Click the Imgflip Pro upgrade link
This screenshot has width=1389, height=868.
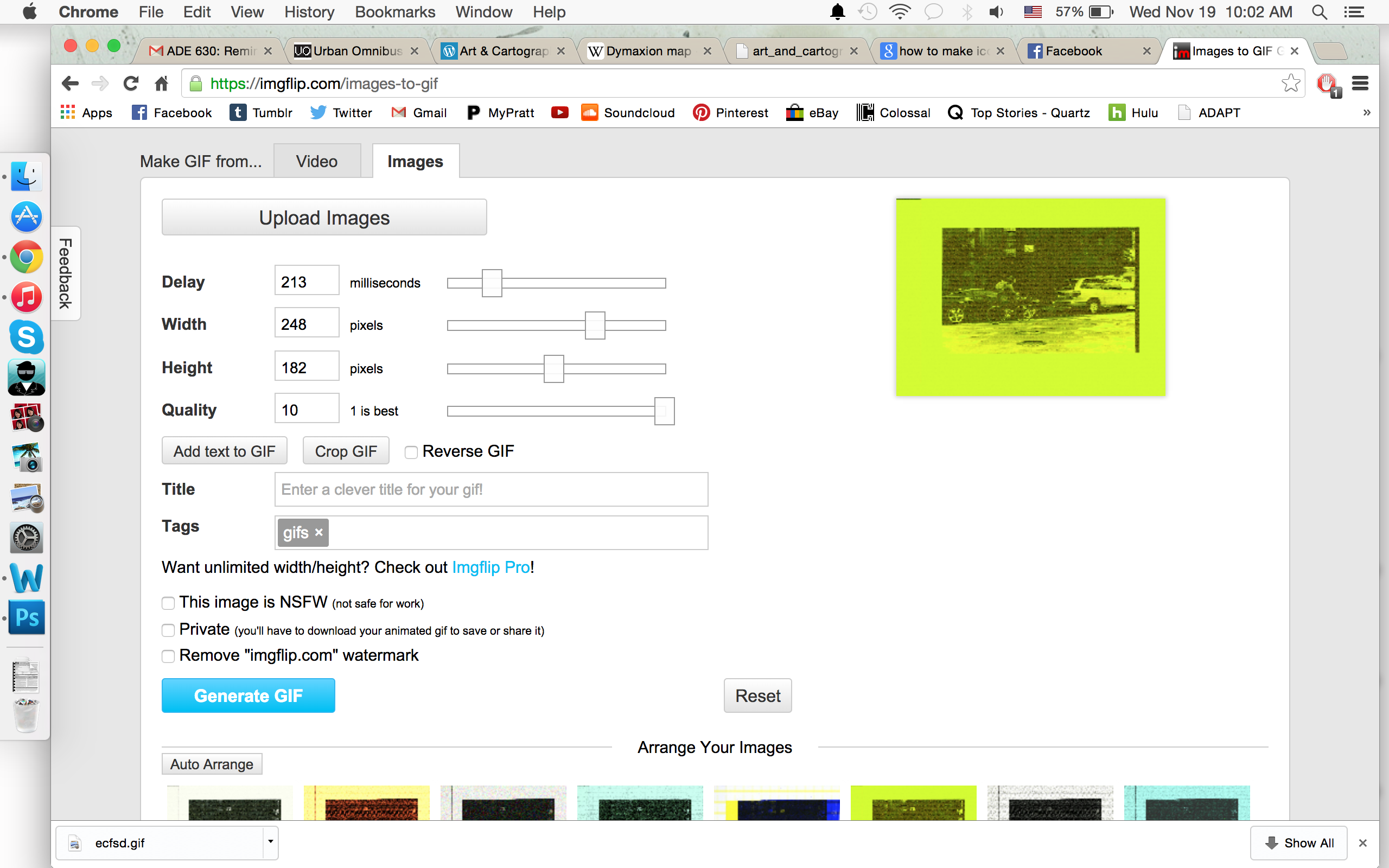[489, 567]
